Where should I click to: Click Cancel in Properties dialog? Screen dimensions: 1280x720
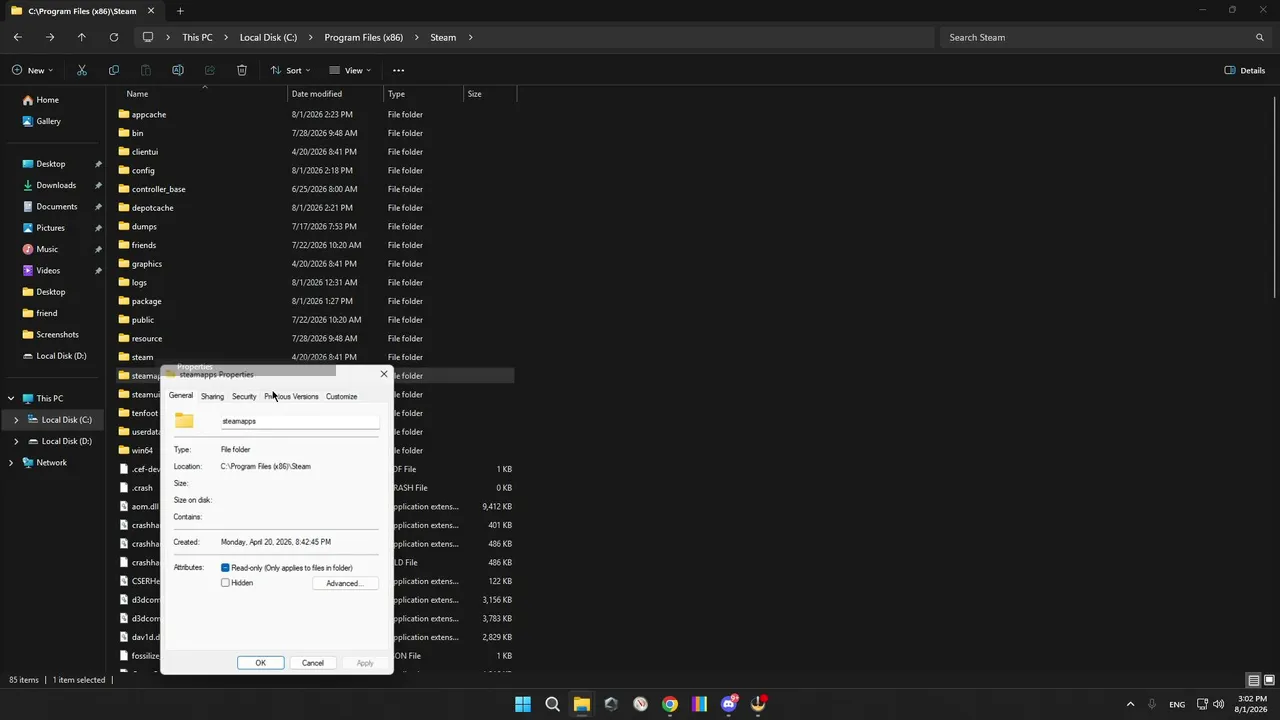313,663
